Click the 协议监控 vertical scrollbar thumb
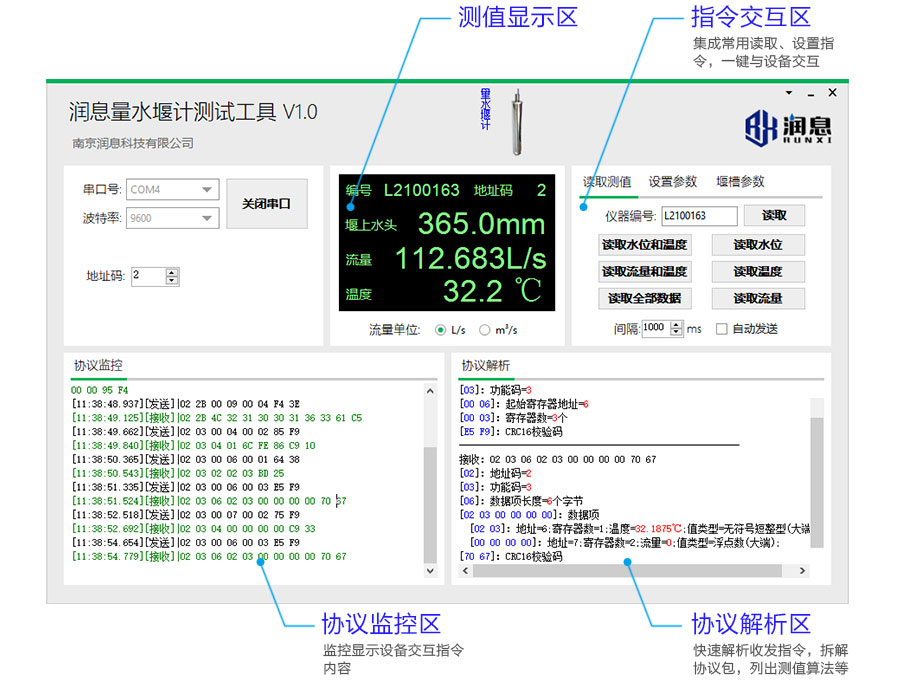This screenshot has height=682, width=900. tap(430, 505)
